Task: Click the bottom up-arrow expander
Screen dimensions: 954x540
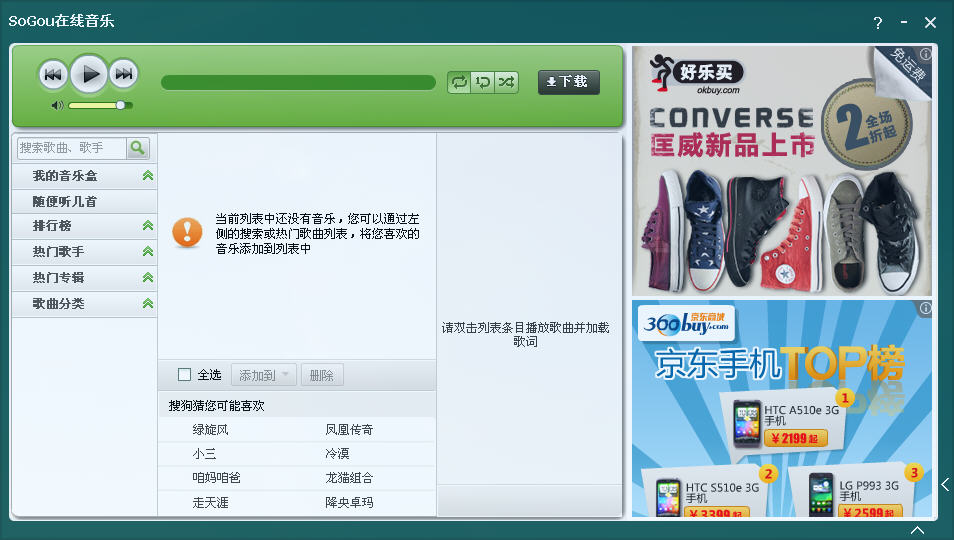Action: 917,530
